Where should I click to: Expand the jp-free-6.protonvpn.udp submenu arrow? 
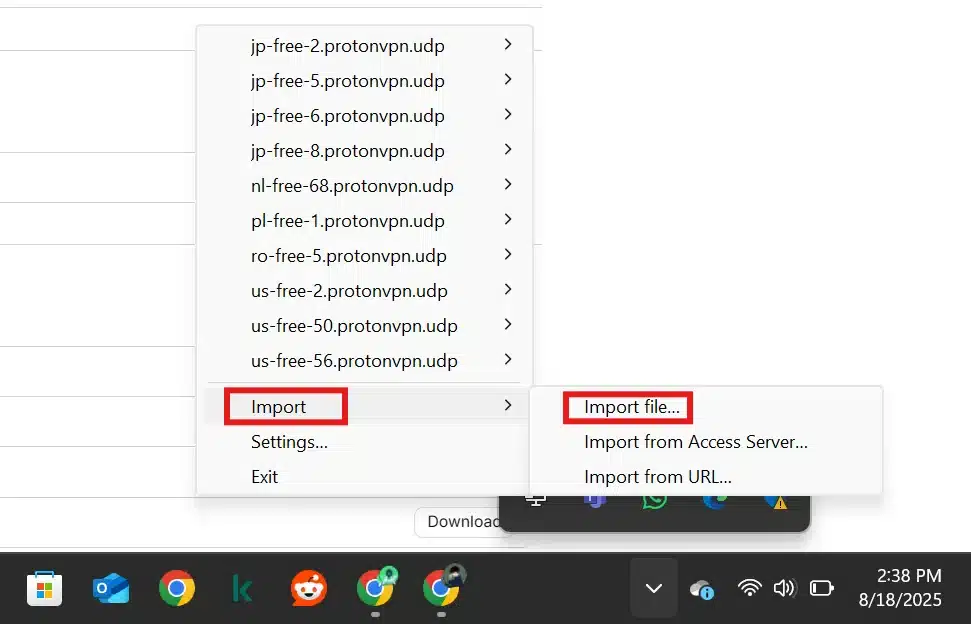pyautogui.click(x=508, y=115)
